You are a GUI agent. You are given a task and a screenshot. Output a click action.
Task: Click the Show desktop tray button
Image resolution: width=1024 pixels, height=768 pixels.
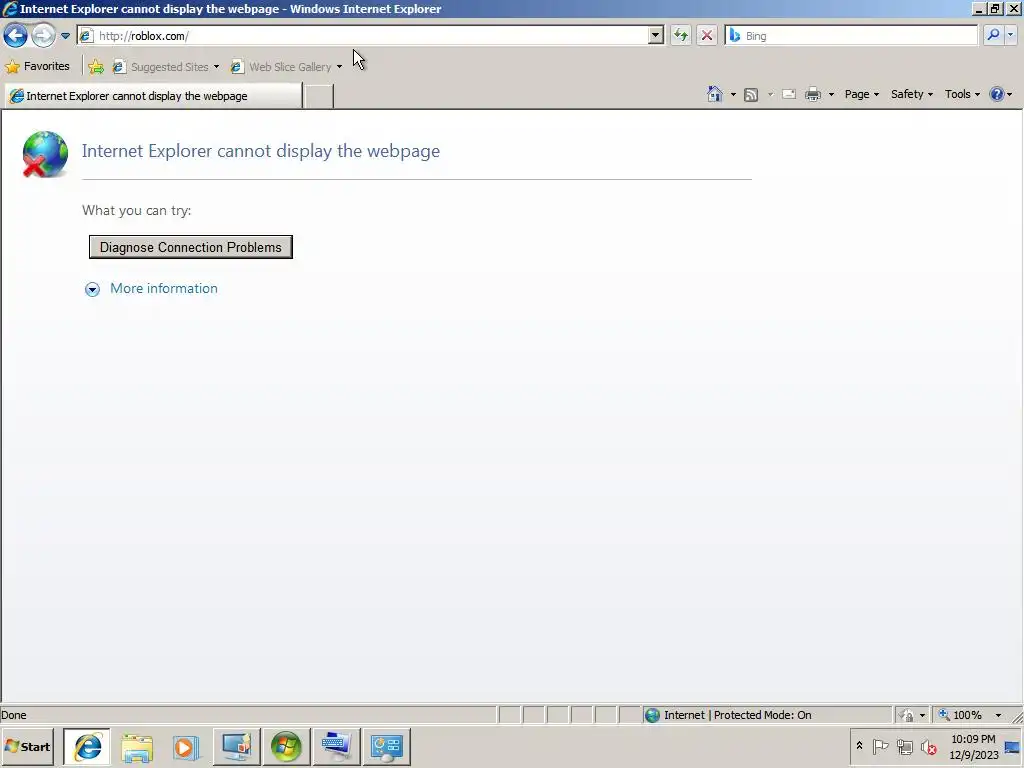coord(1012,747)
